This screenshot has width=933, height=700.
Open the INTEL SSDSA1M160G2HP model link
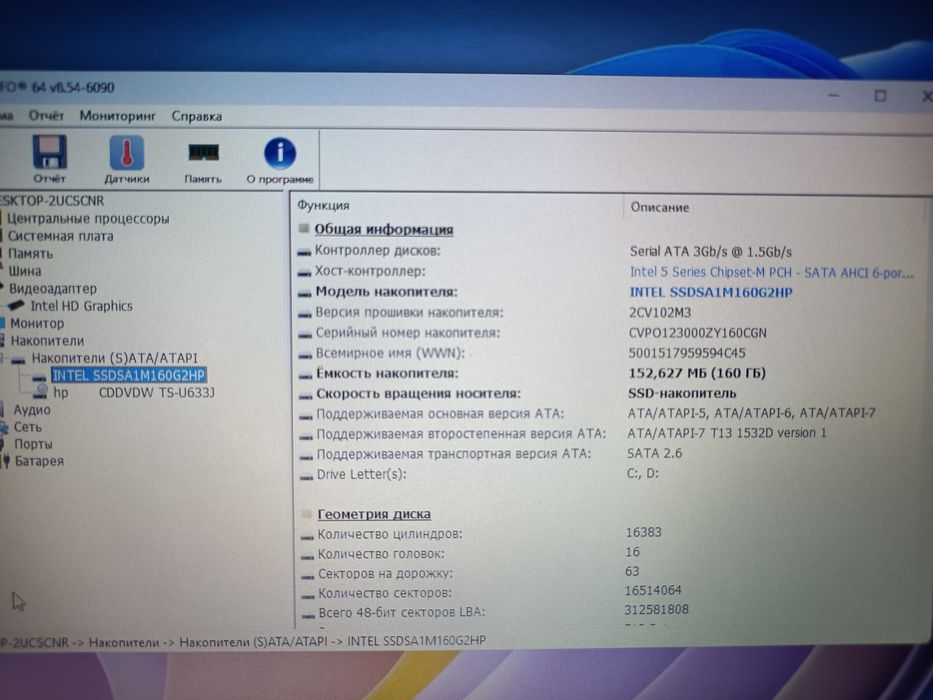click(x=710, y=292)
